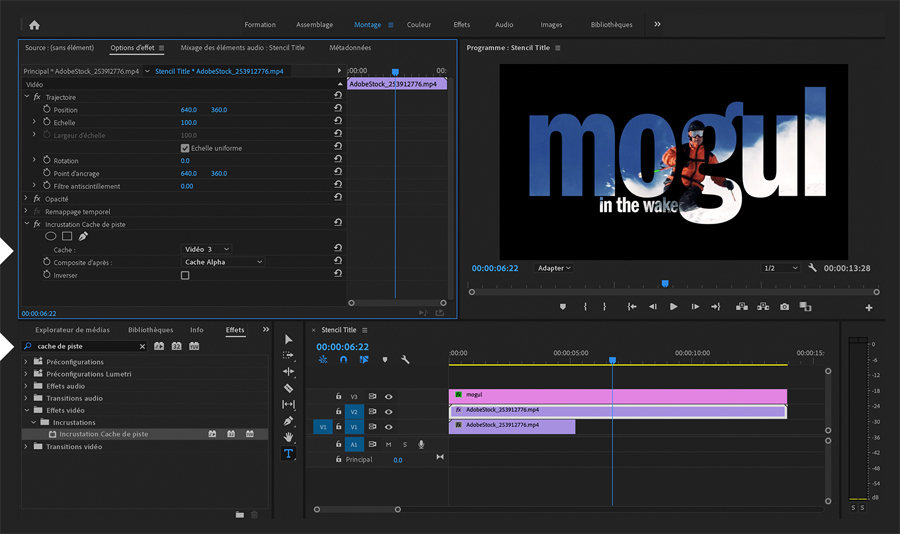900x534 pixels.
Task: Expand the Préconfigurations Lumetri folder
Action: coord(27,374)
